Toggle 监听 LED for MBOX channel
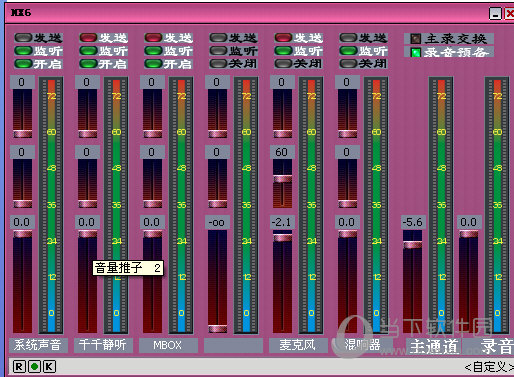Viewport: 514px width, 377px height. point(153,51)
